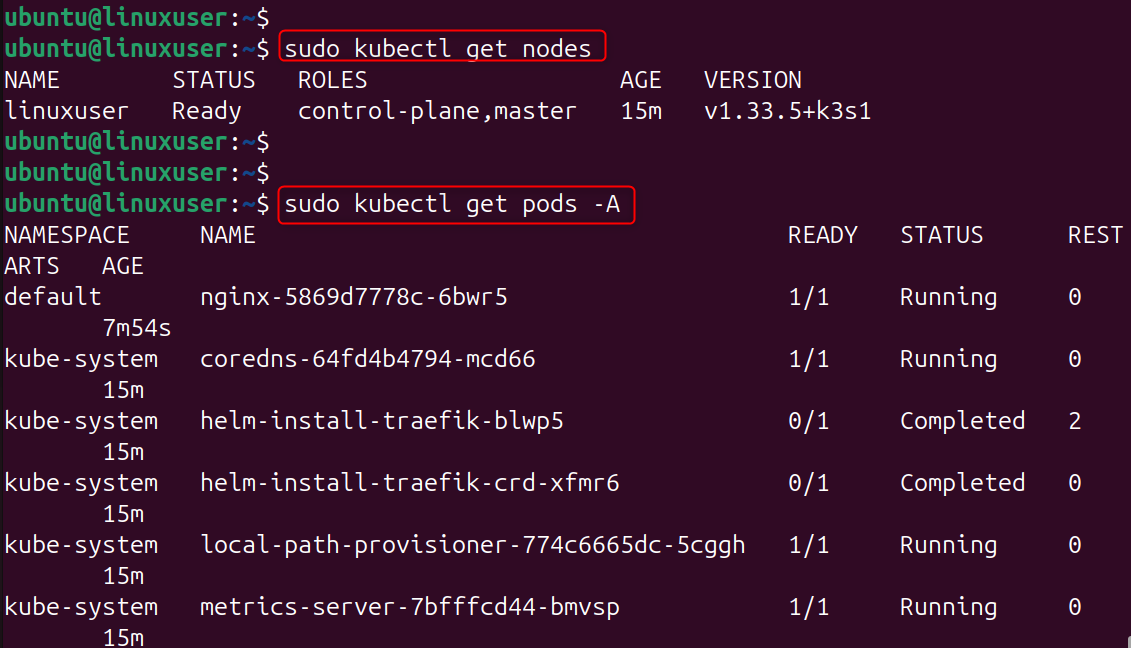Select the 'default' namespace text
This screenshot has height=648, width=1131.
tap(53, 297)
